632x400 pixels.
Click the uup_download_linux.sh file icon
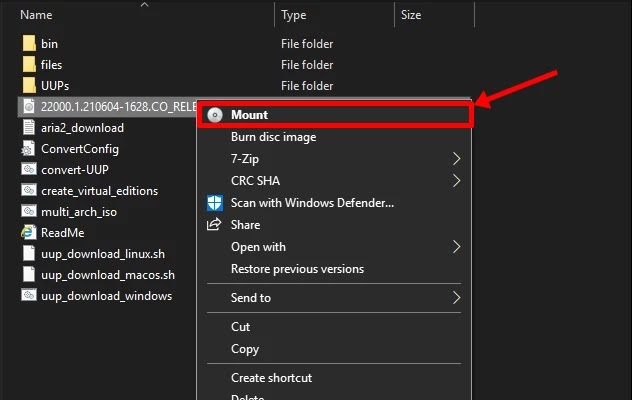click(29, 253)
